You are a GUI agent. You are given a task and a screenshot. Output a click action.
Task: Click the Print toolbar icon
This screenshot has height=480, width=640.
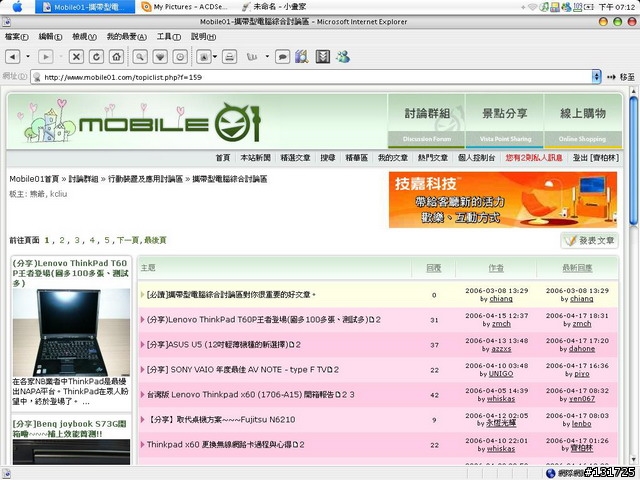(x=229, y=57)
